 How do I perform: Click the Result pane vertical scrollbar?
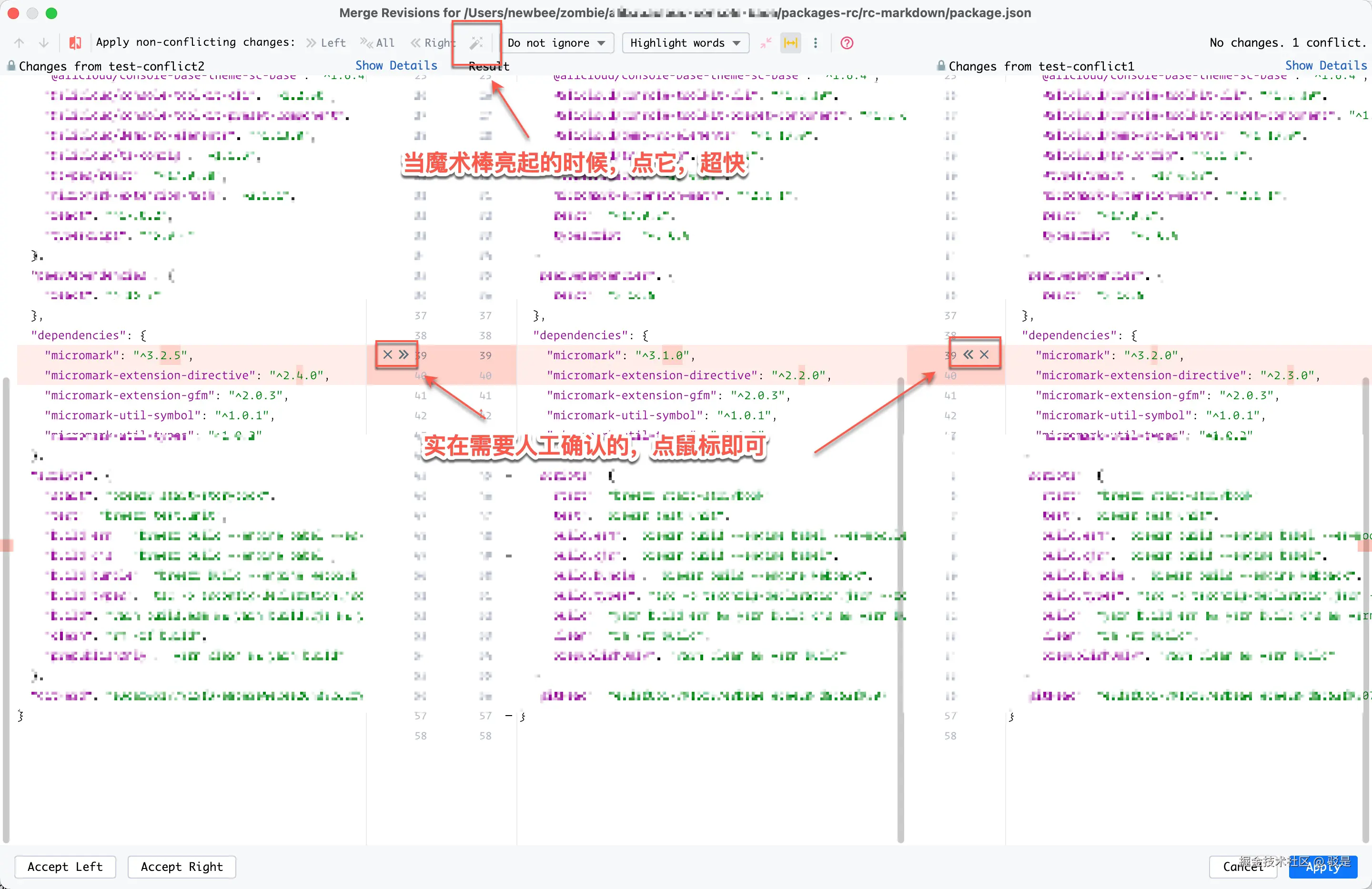pyautogui.click(x=900, y=606)
